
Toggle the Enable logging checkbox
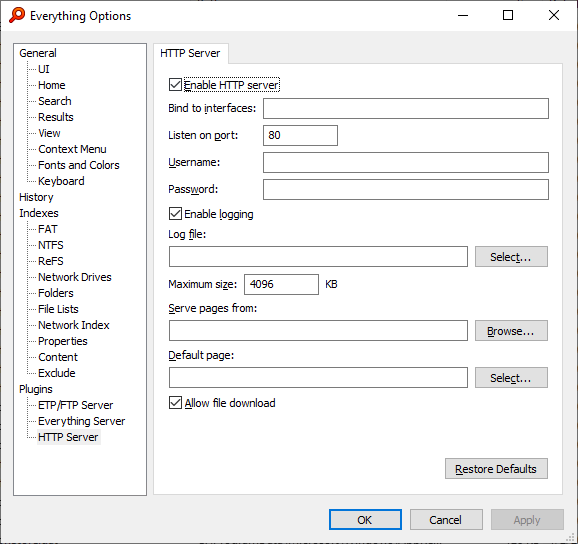(x=175, y=214)
